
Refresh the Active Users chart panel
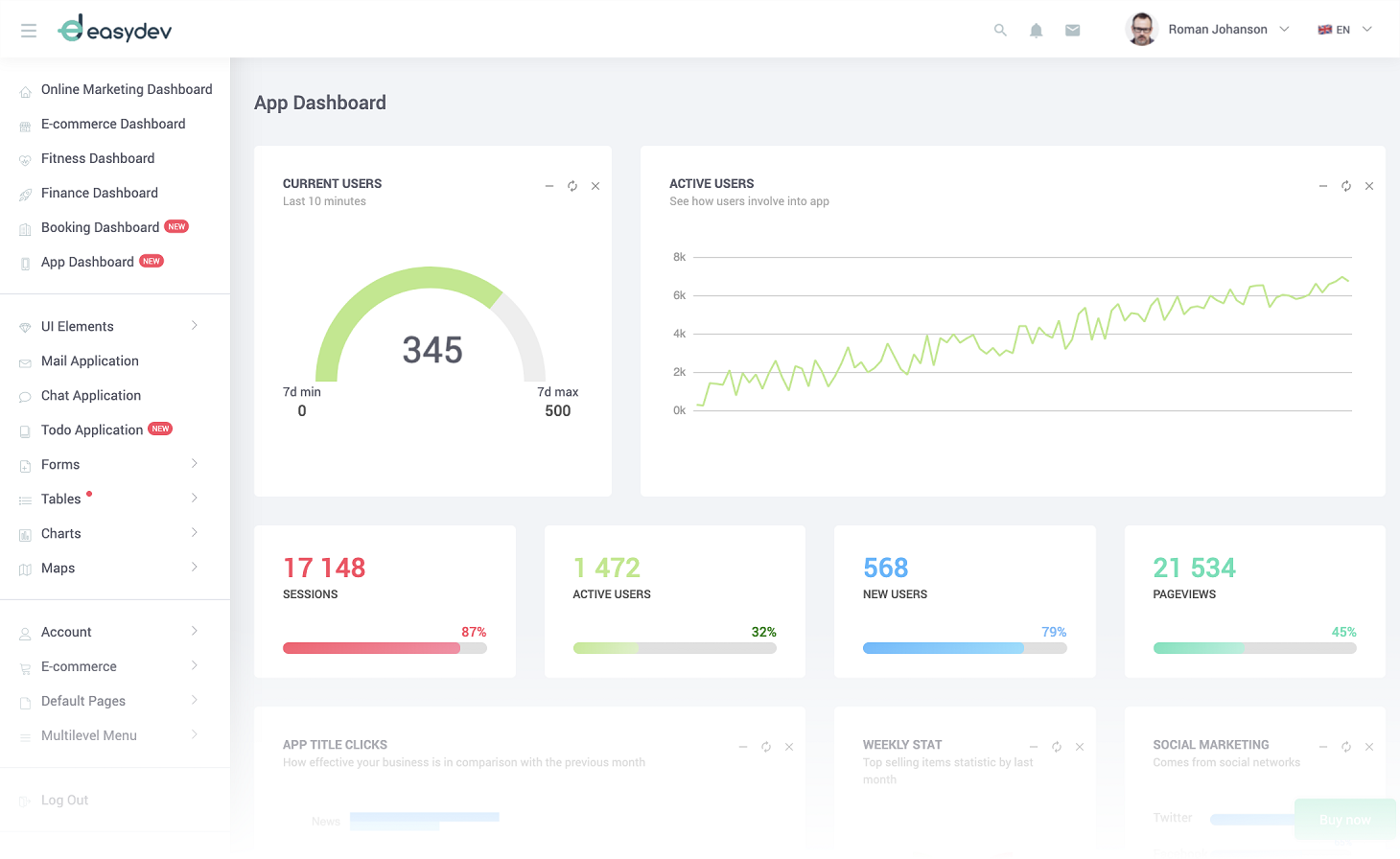pos(1346,186)
